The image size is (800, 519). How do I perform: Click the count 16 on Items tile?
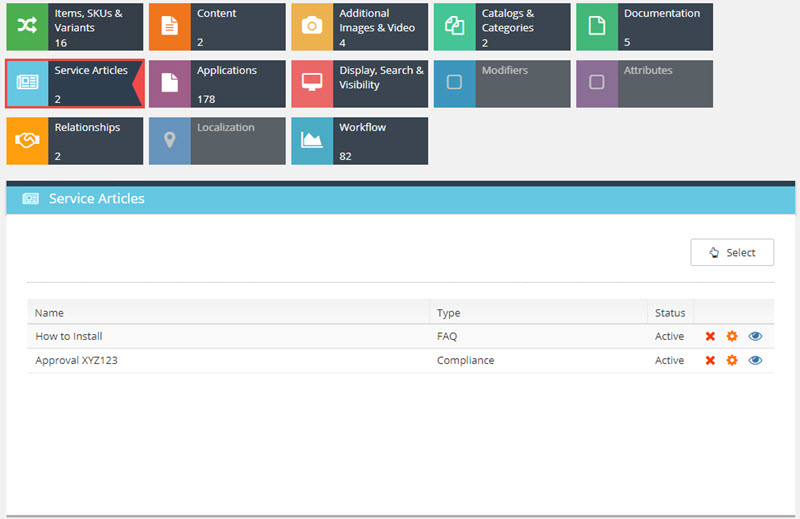(61, 43)
